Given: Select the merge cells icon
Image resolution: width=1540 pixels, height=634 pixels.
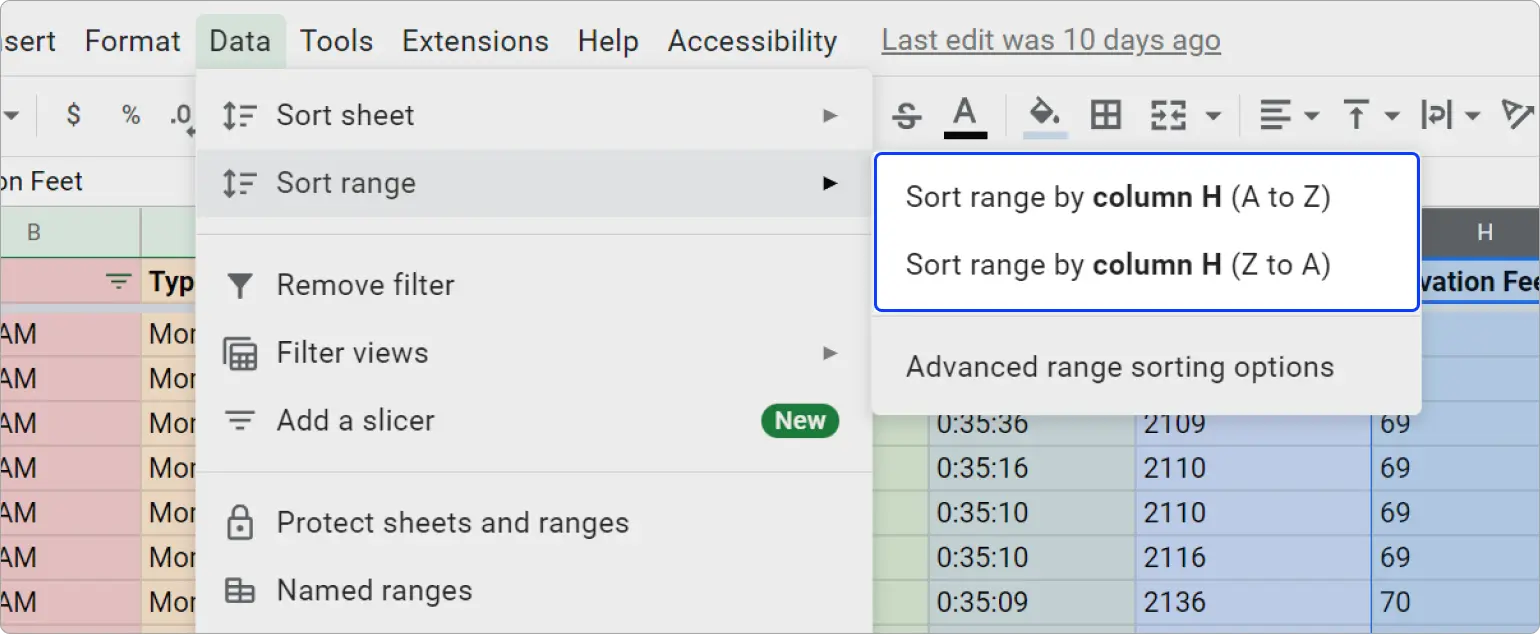Looking at the screenshot, I should pyautogui.click(x=1167, y=114).
